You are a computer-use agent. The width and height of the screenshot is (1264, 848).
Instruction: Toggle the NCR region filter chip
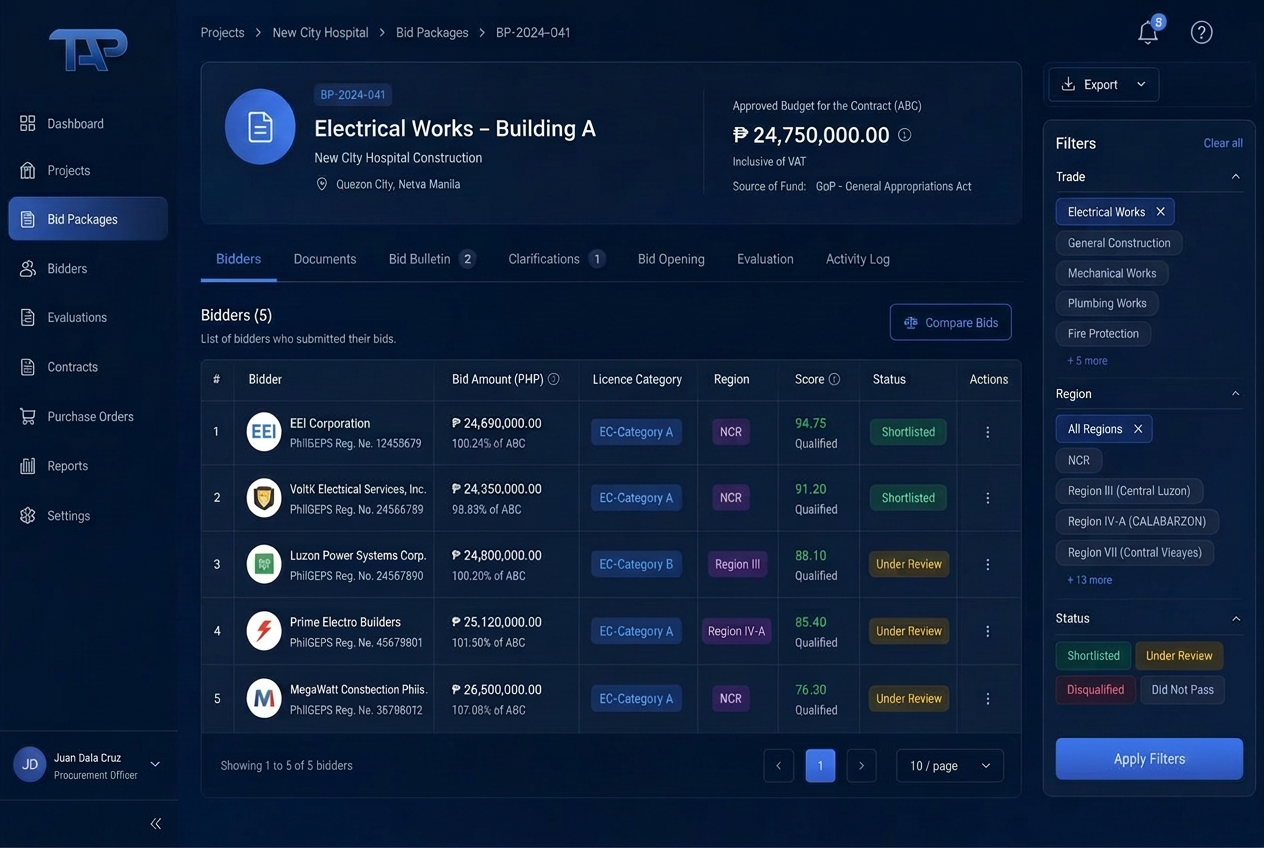(x=1079, y=460)
